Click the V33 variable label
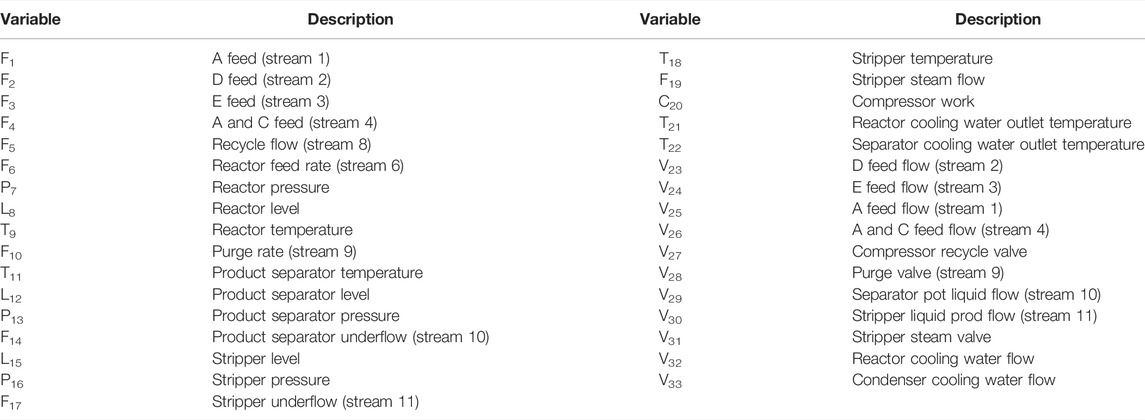This screenshot has width=1145, height=420. coord(670,381)
